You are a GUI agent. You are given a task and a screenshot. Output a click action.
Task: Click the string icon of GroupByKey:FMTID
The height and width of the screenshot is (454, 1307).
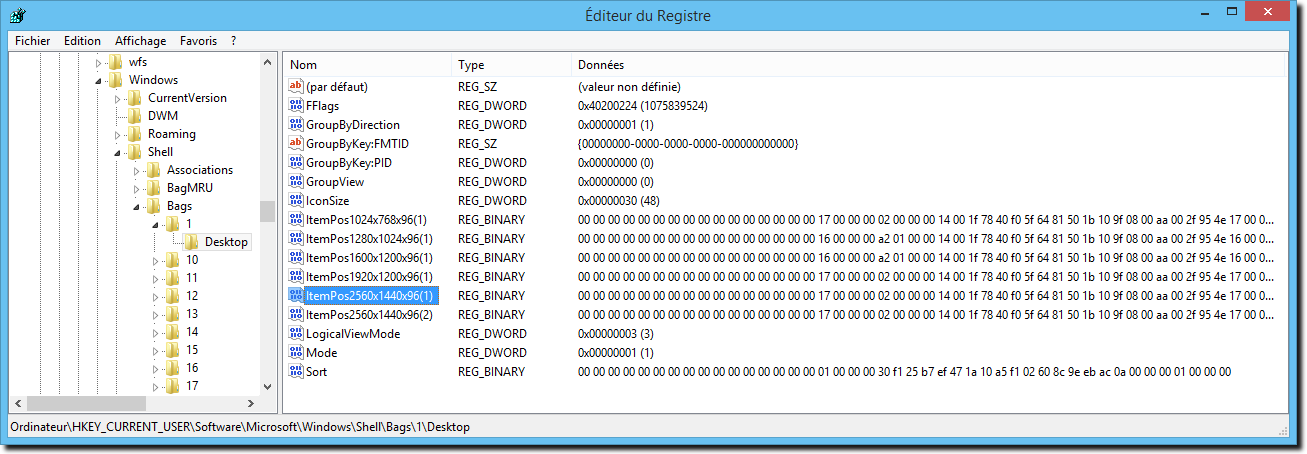tap(296, 144)
